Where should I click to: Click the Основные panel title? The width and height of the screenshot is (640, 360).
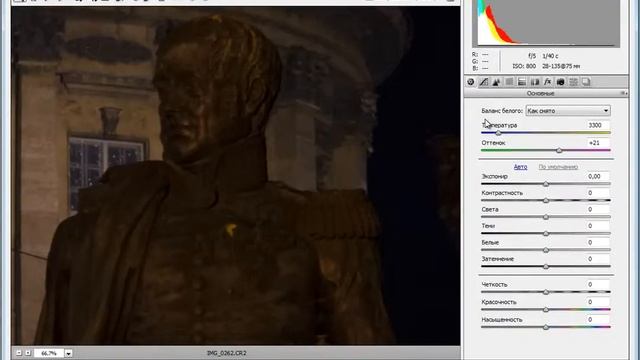tap(540, 93)
